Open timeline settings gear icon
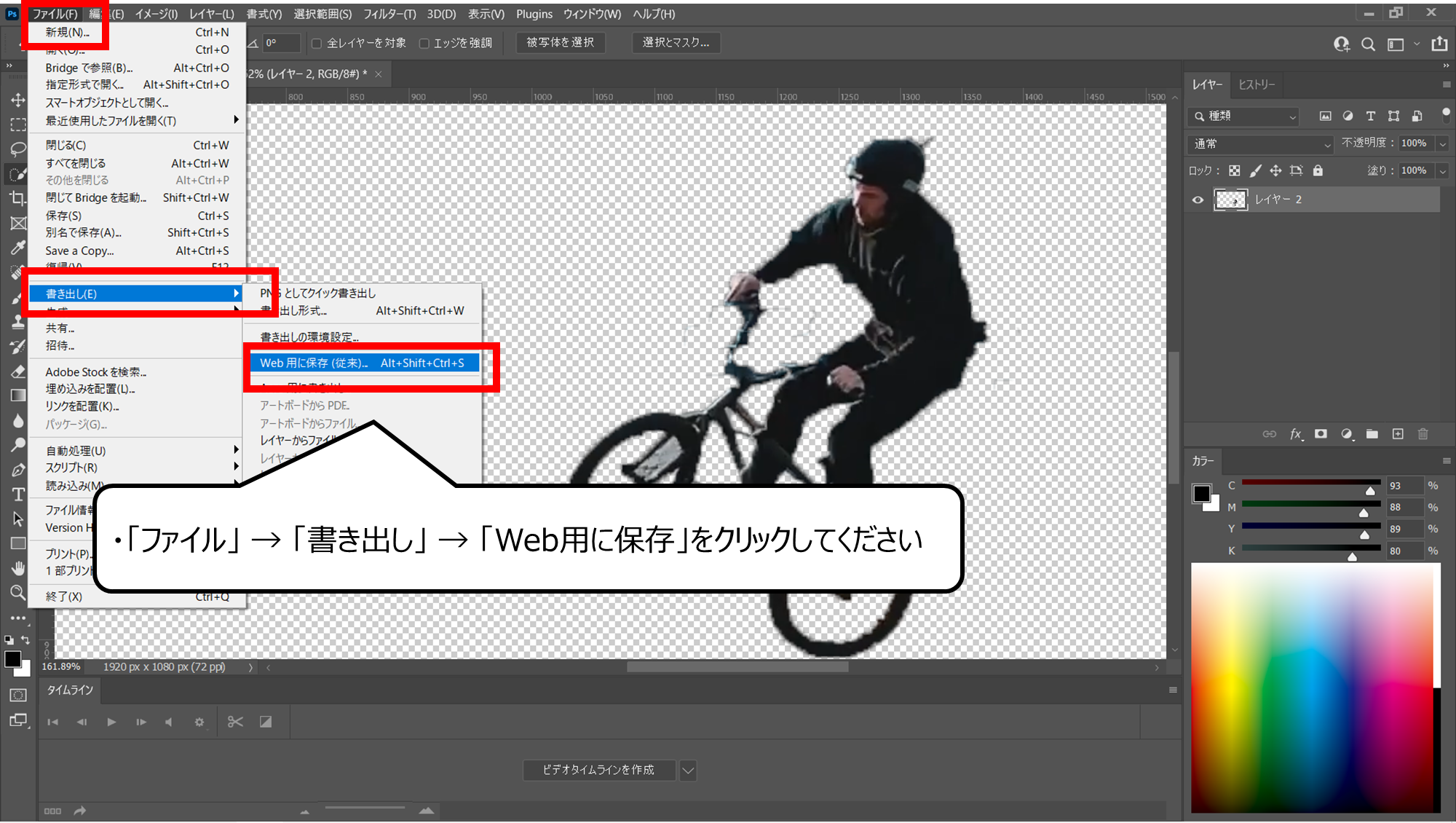This screenshot has height=823, width=1456. pyautogui.click(x=199, y=722)
